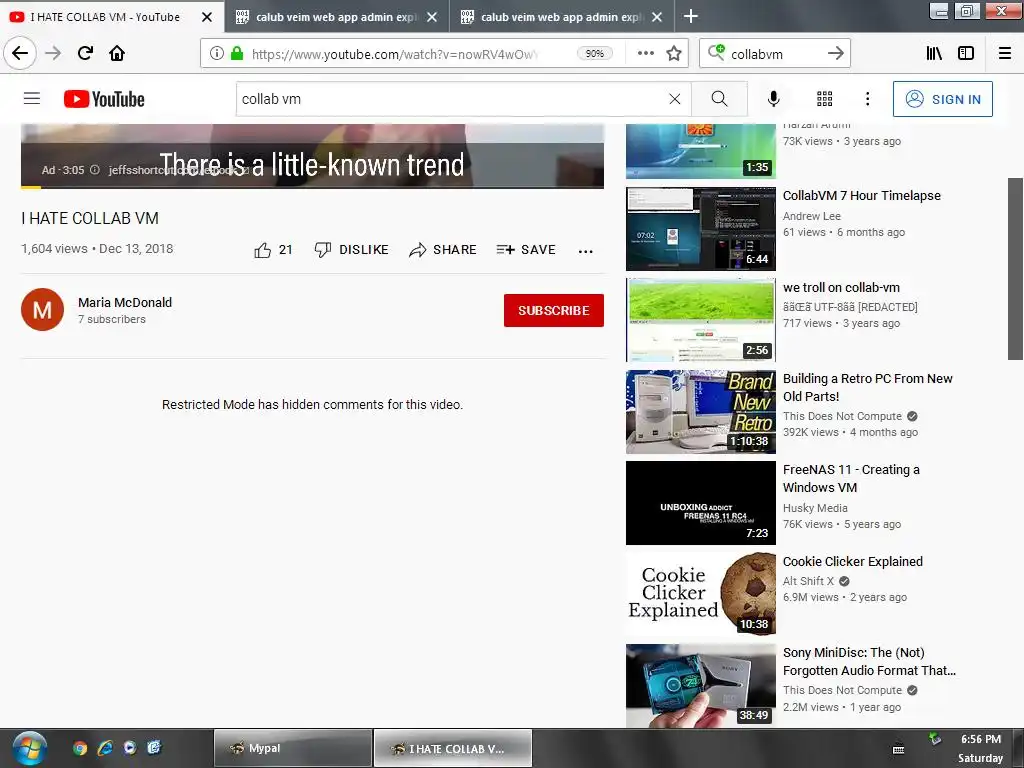Viewport: 1024px width, 768px height.
Task: Open new browser tab plus button
Action: coord(690,16)
